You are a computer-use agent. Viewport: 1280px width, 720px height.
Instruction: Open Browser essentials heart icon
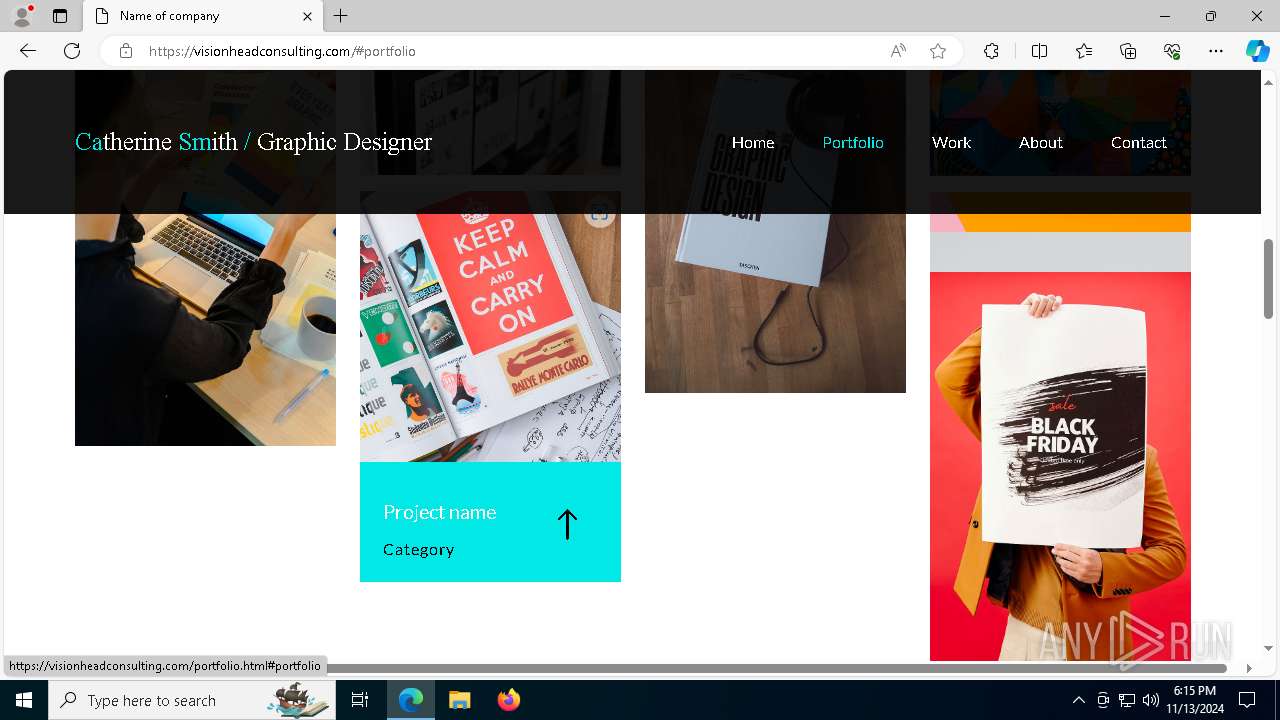click(x=1172, y=51)
